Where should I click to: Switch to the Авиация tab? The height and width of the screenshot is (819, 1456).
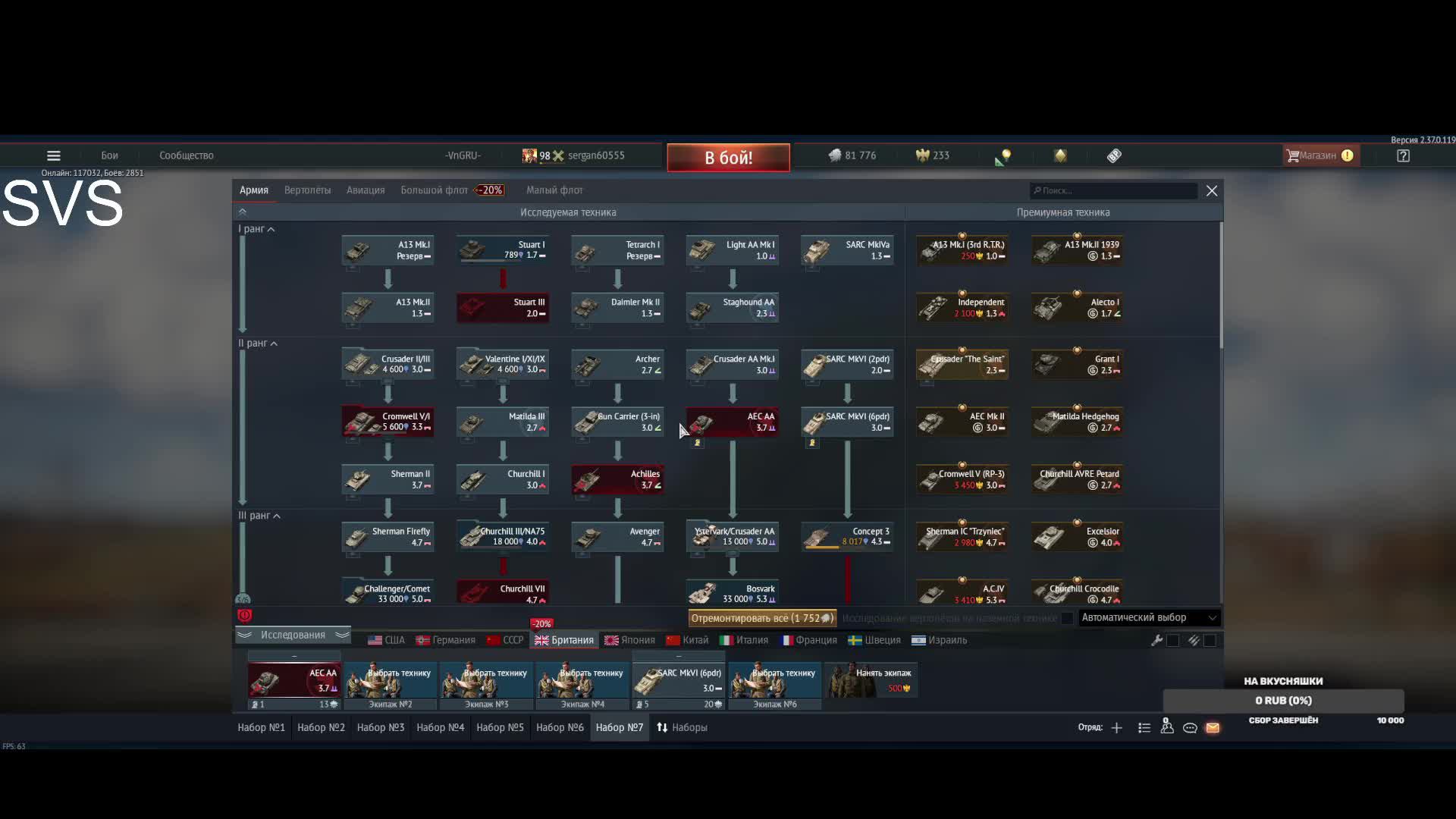click(x=366, y=190)
